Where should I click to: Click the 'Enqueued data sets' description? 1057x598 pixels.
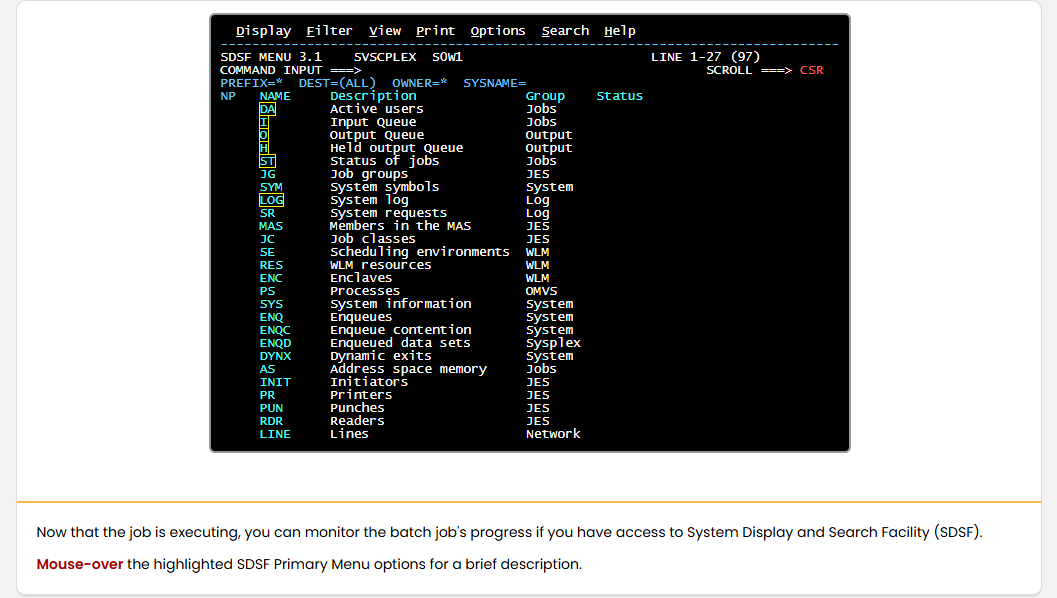[400, 343]
